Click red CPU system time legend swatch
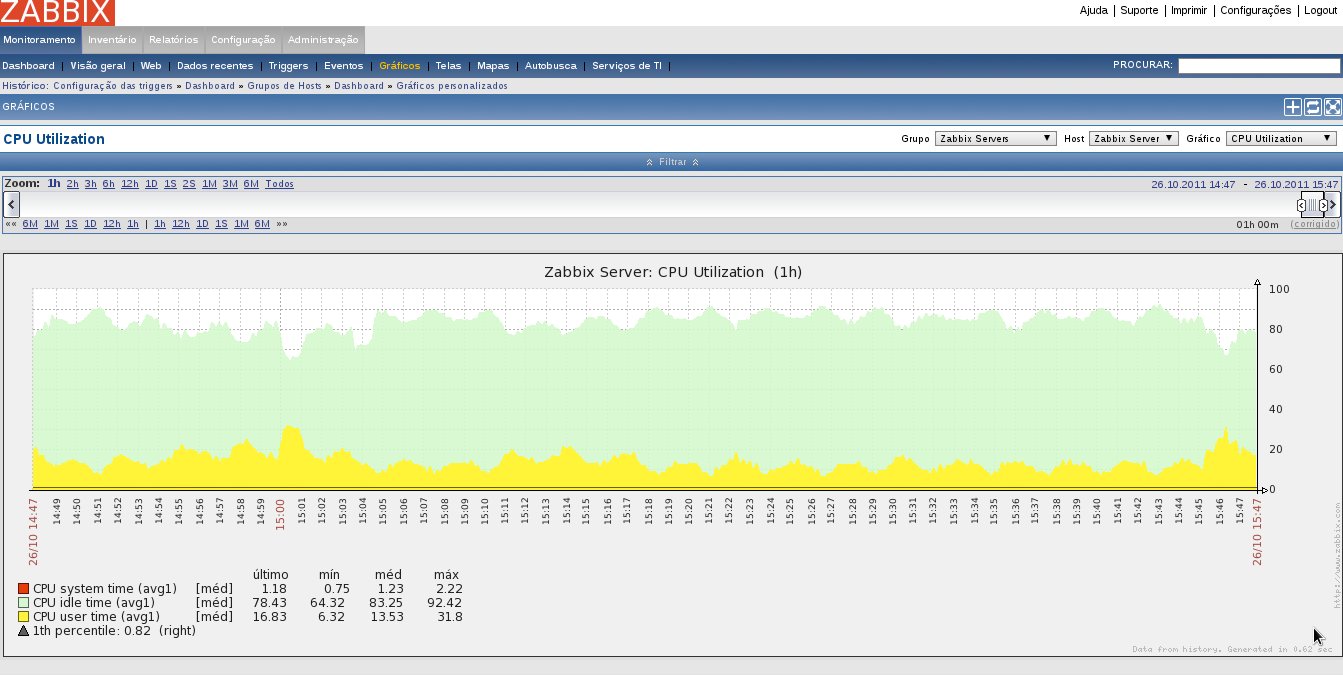Screen dimensions: 1343x675 [24, 589]
